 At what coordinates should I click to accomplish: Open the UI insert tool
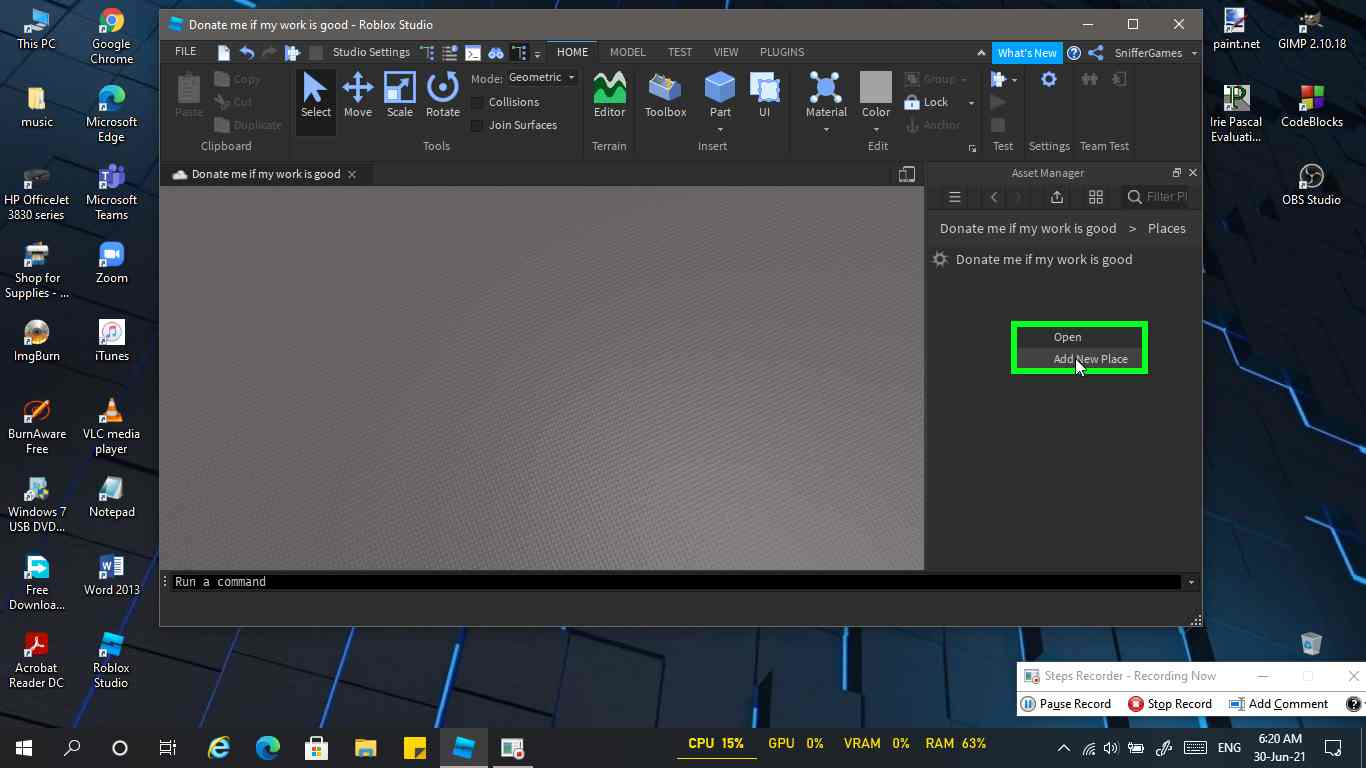coord(764,95)
